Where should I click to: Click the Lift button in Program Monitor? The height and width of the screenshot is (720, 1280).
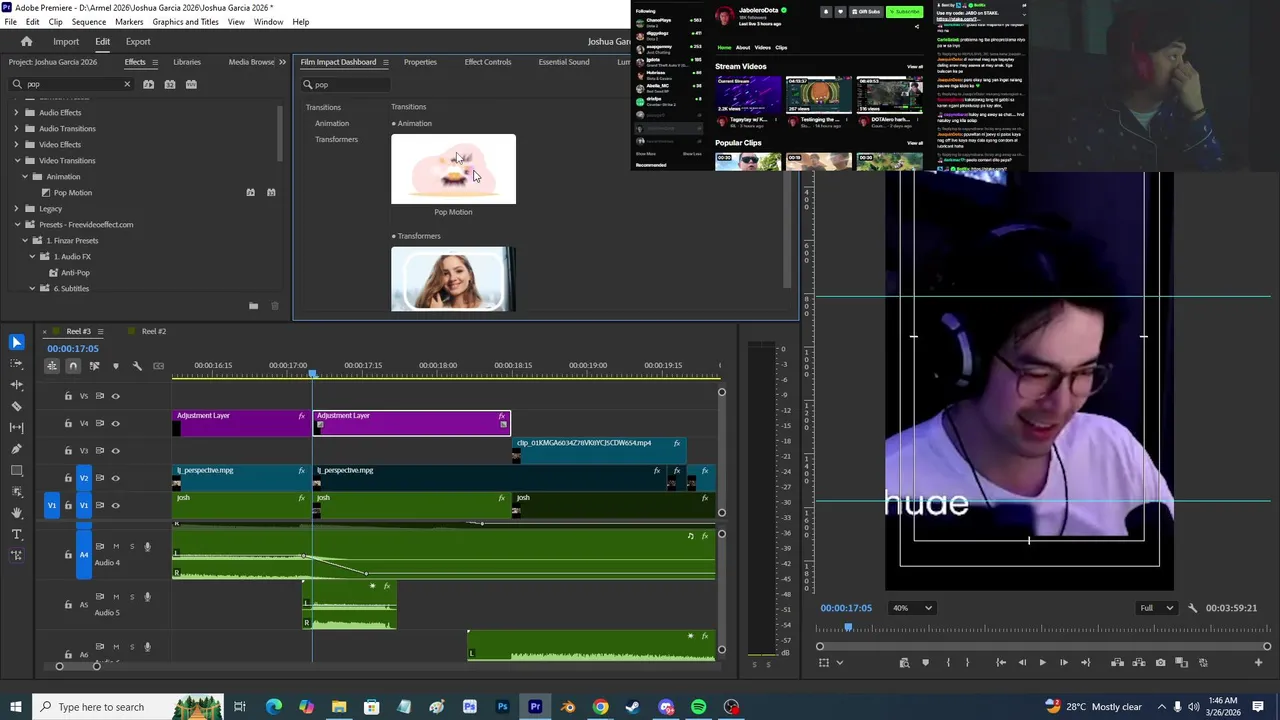(1117, 662)
